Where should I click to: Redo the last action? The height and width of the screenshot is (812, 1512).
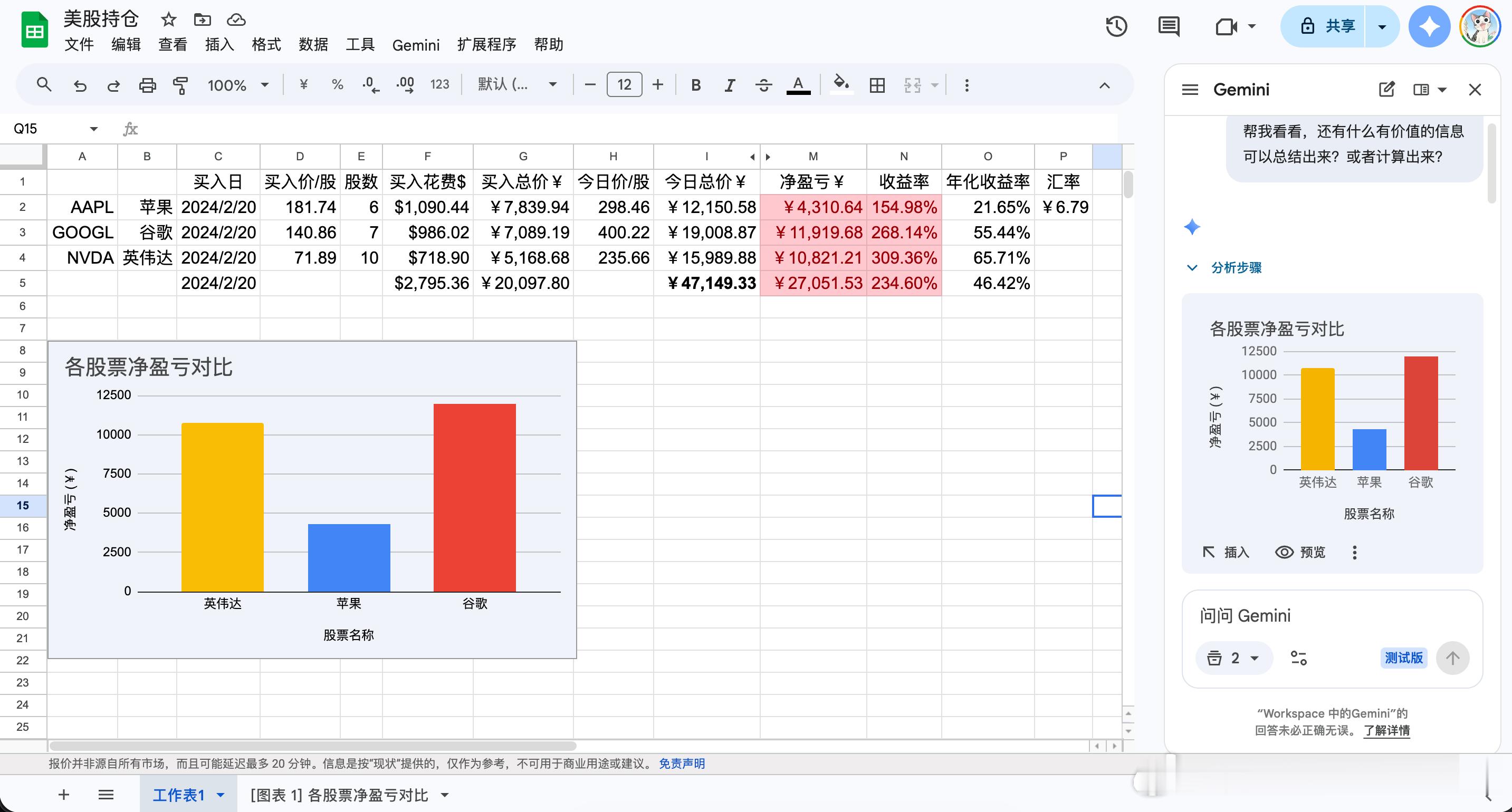point(113,85)
